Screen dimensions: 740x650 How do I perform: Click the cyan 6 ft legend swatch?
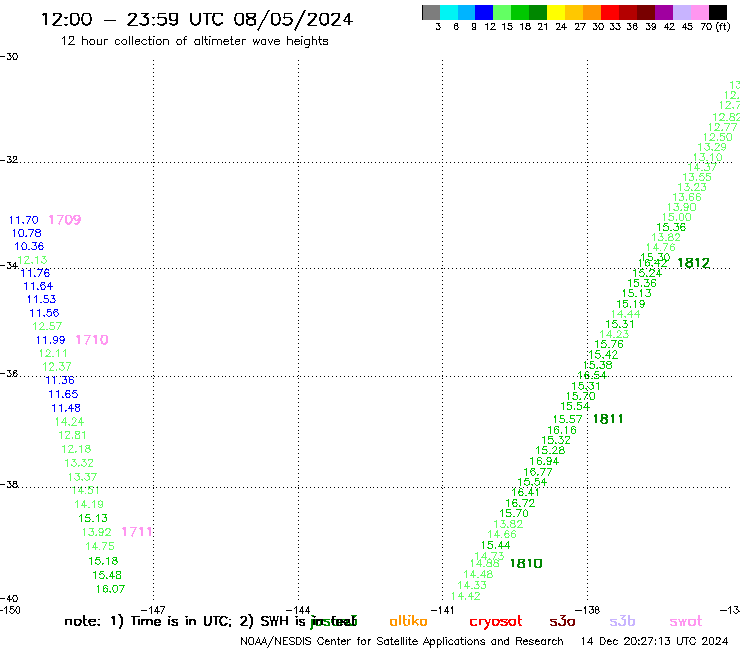pyautogui.click(x=448, y=12)
